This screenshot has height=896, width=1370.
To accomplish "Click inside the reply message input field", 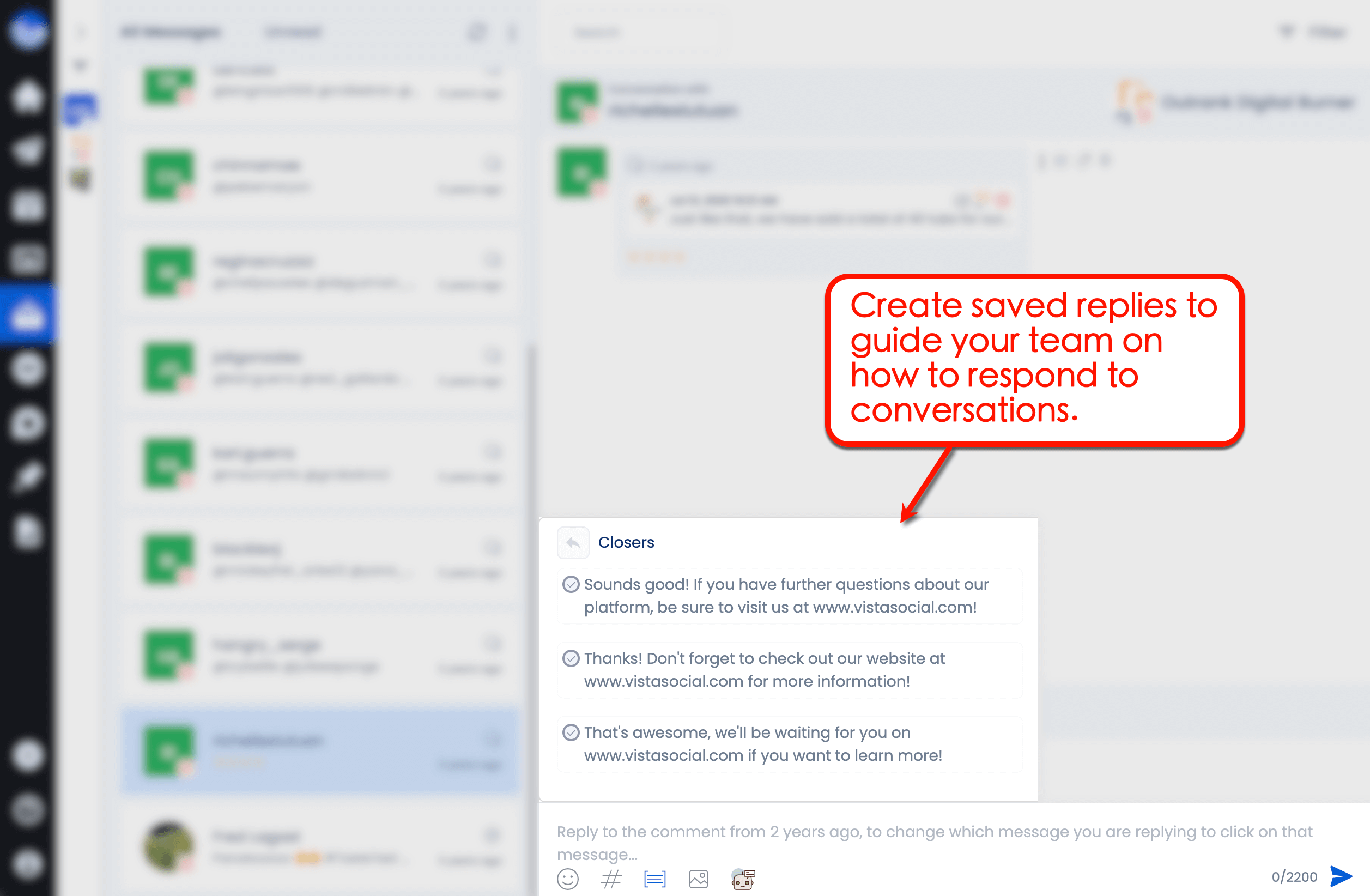I will 921,842.
